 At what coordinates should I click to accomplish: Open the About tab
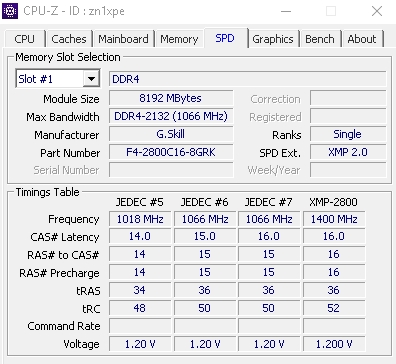[362, 39]
